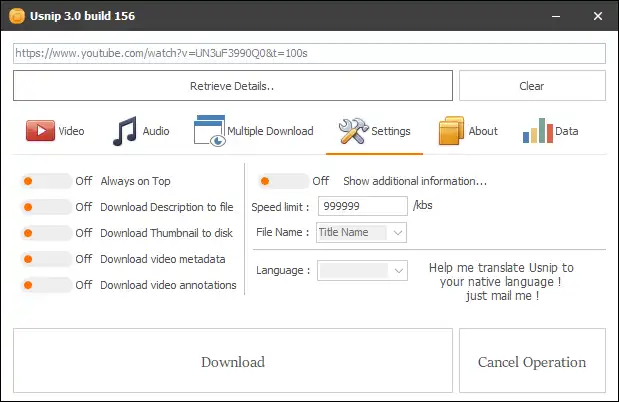Click the 'Speed limit :' label
Viewport: 619px width, 402px height.
(280, 207)
